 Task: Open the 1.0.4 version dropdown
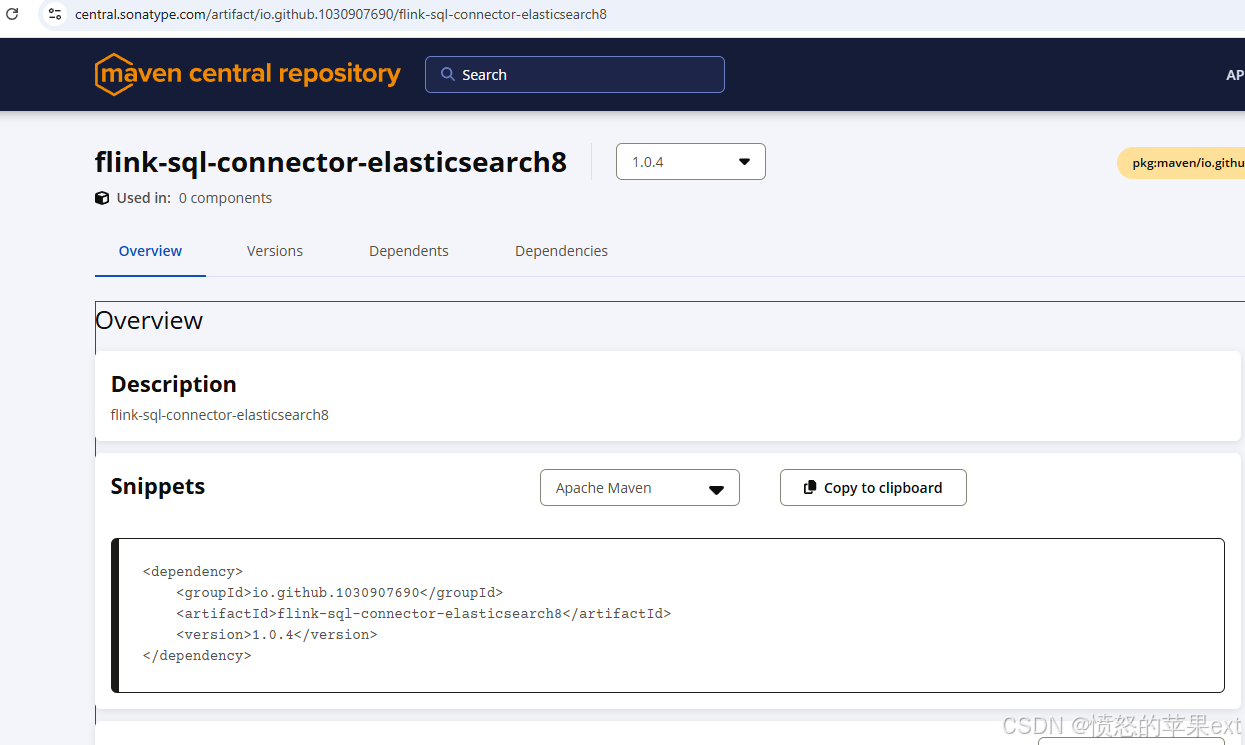pos(691,162)
